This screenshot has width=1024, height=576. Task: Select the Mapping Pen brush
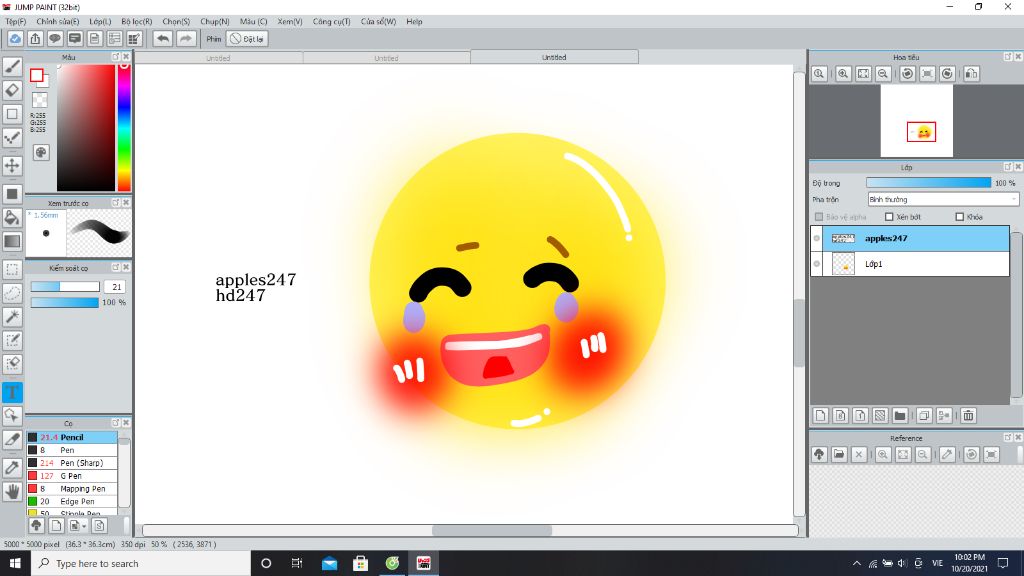coord(72,488)
